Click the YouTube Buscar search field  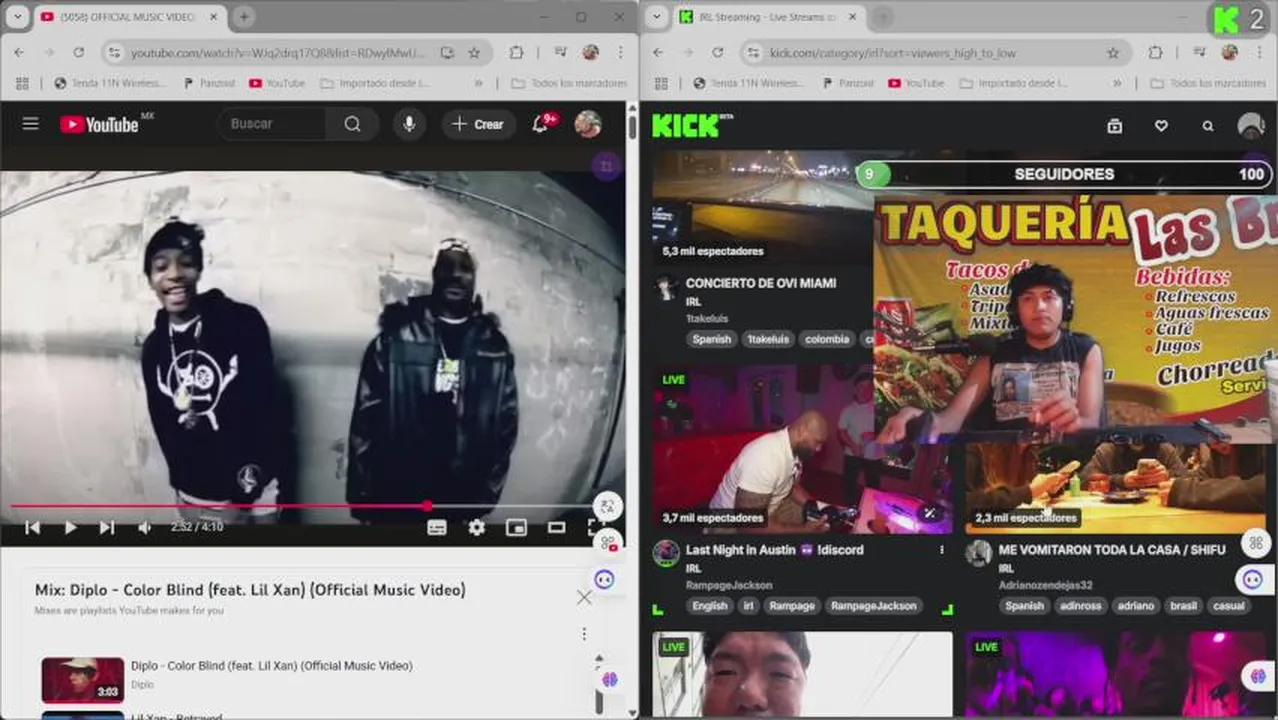pos(272,124)
